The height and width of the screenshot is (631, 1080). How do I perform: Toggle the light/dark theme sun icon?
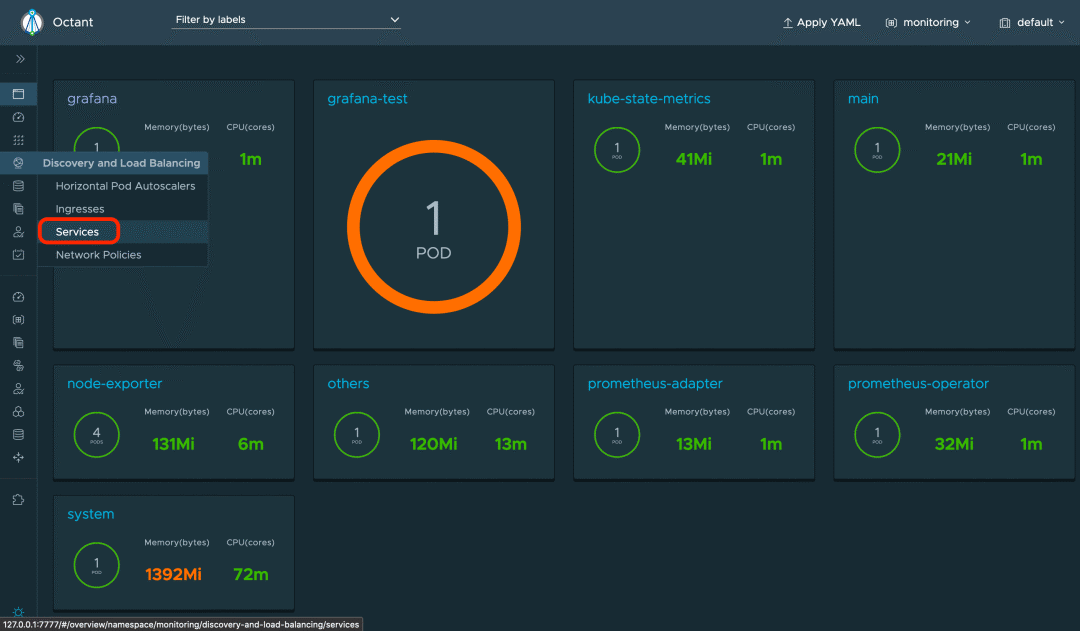tap(19, 612)
